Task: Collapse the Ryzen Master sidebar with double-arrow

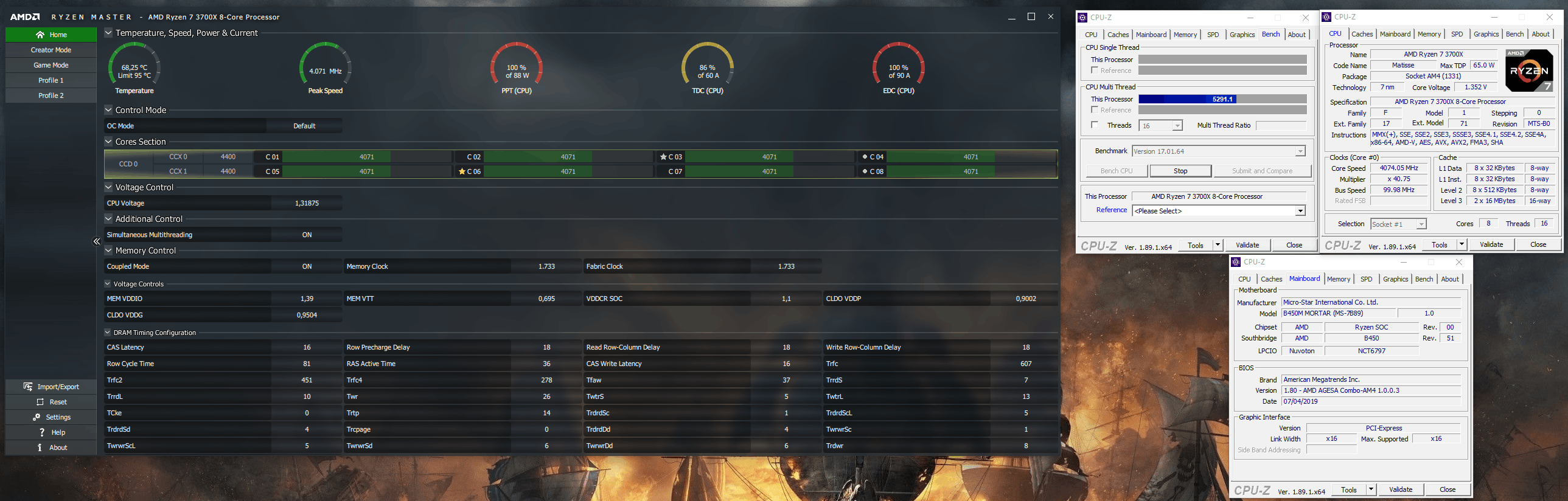Action: (96, 241)
